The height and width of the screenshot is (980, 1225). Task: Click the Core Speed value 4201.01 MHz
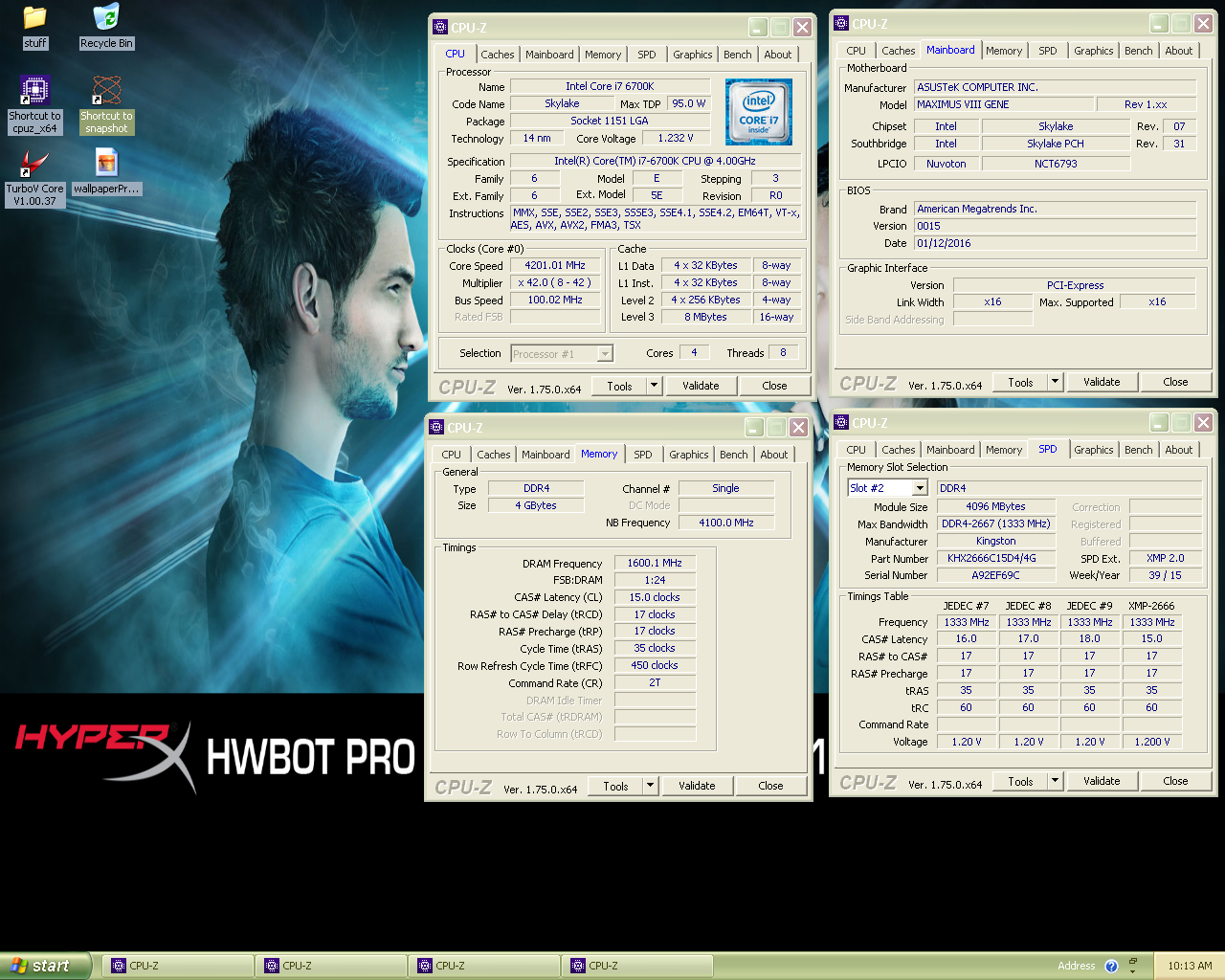[555, 265]
